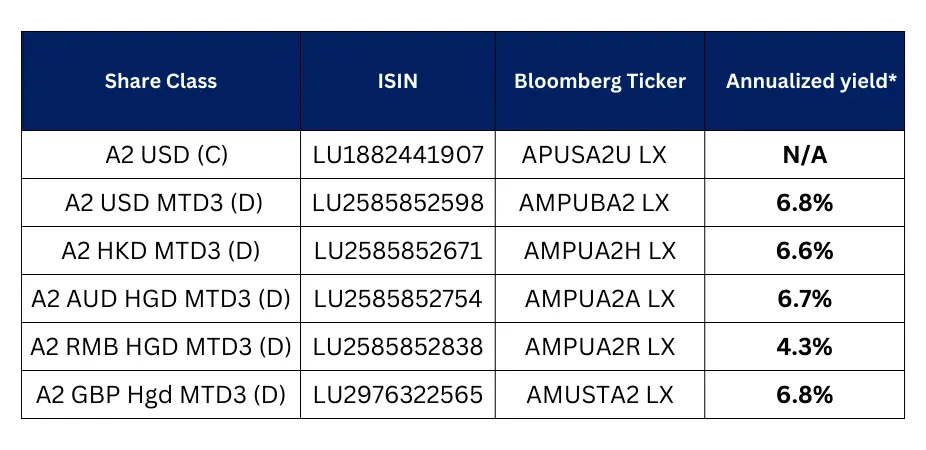Click the A2 GBP Hgd MTD3 (D) cell
Image resolution: width=926 pixels, height=450 pixels.
tap(161, 394)
